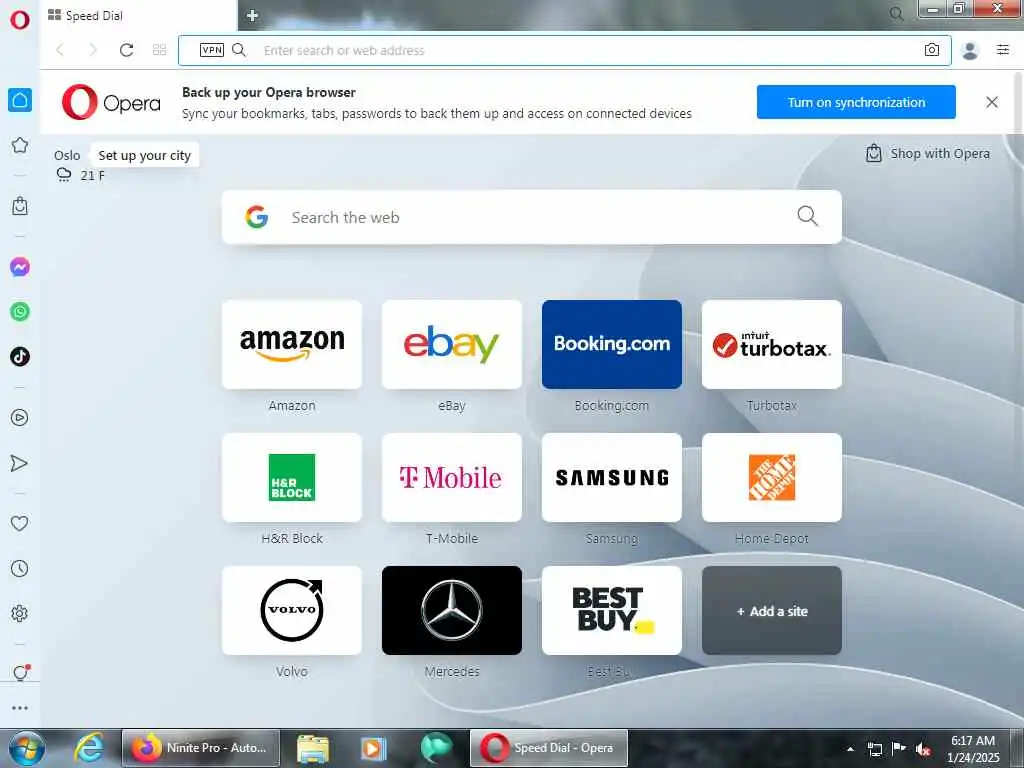
Task: Open the teal taskbar app icon
Action: [x=436, y=748]
